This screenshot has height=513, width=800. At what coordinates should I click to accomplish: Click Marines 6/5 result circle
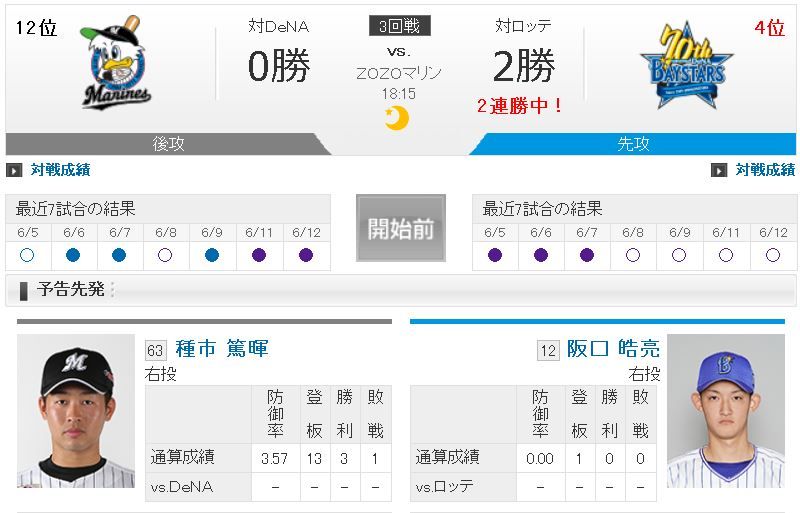(27, 255)
